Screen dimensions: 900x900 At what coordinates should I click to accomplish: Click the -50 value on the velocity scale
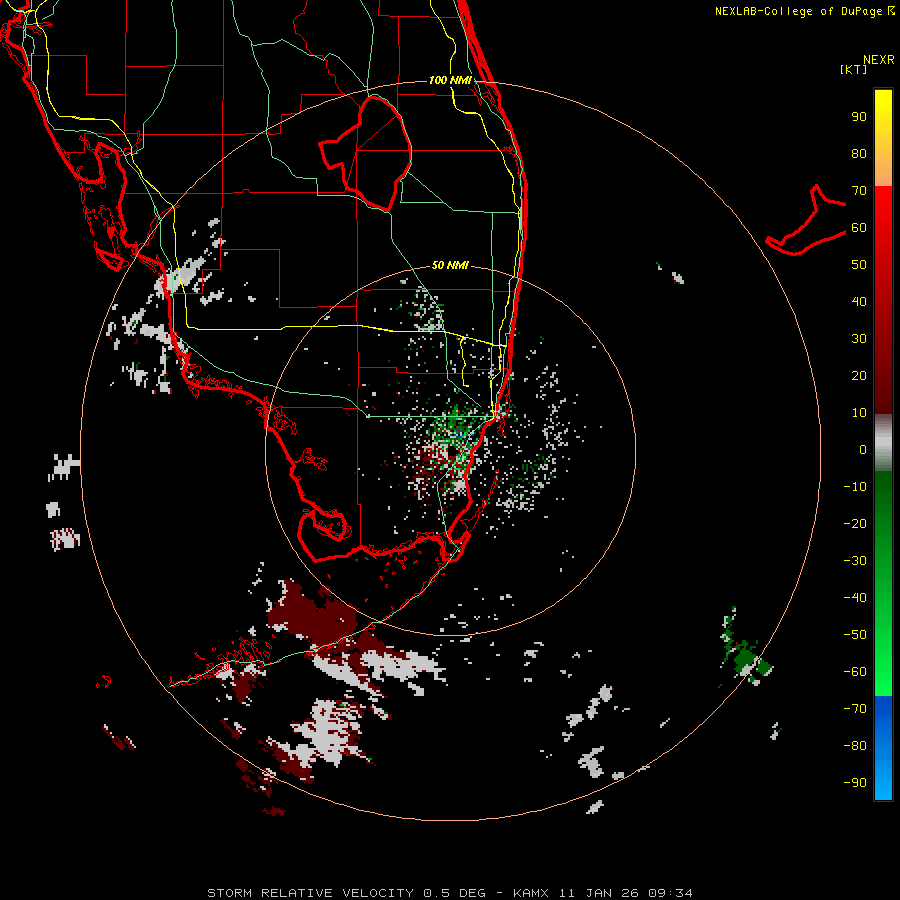855,635
